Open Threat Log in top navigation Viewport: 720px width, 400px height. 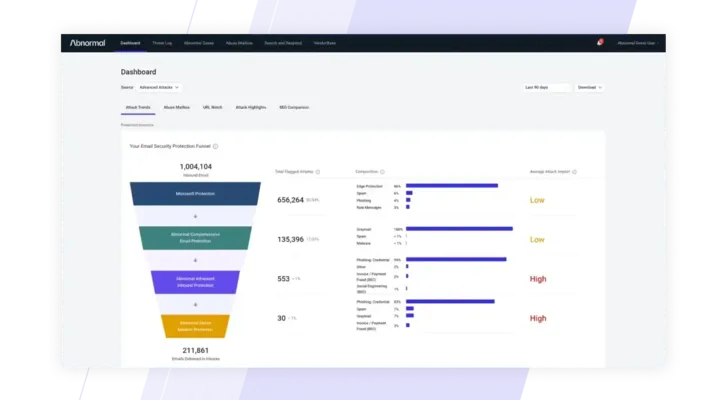pos(162,43)
